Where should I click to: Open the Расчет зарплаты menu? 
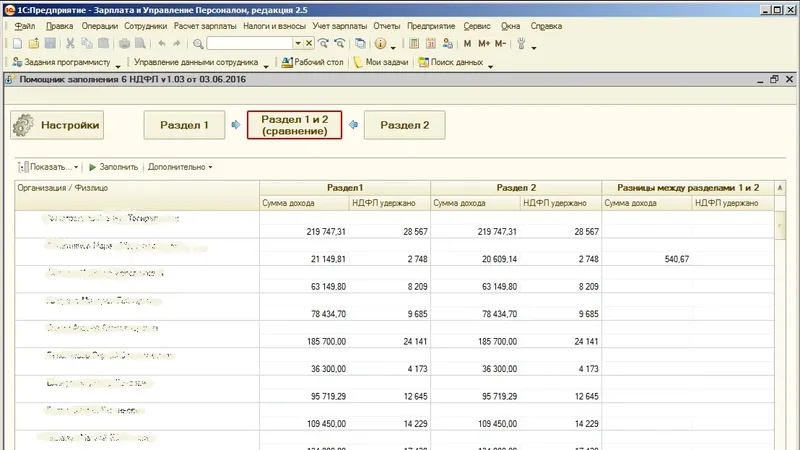point(205,26)
